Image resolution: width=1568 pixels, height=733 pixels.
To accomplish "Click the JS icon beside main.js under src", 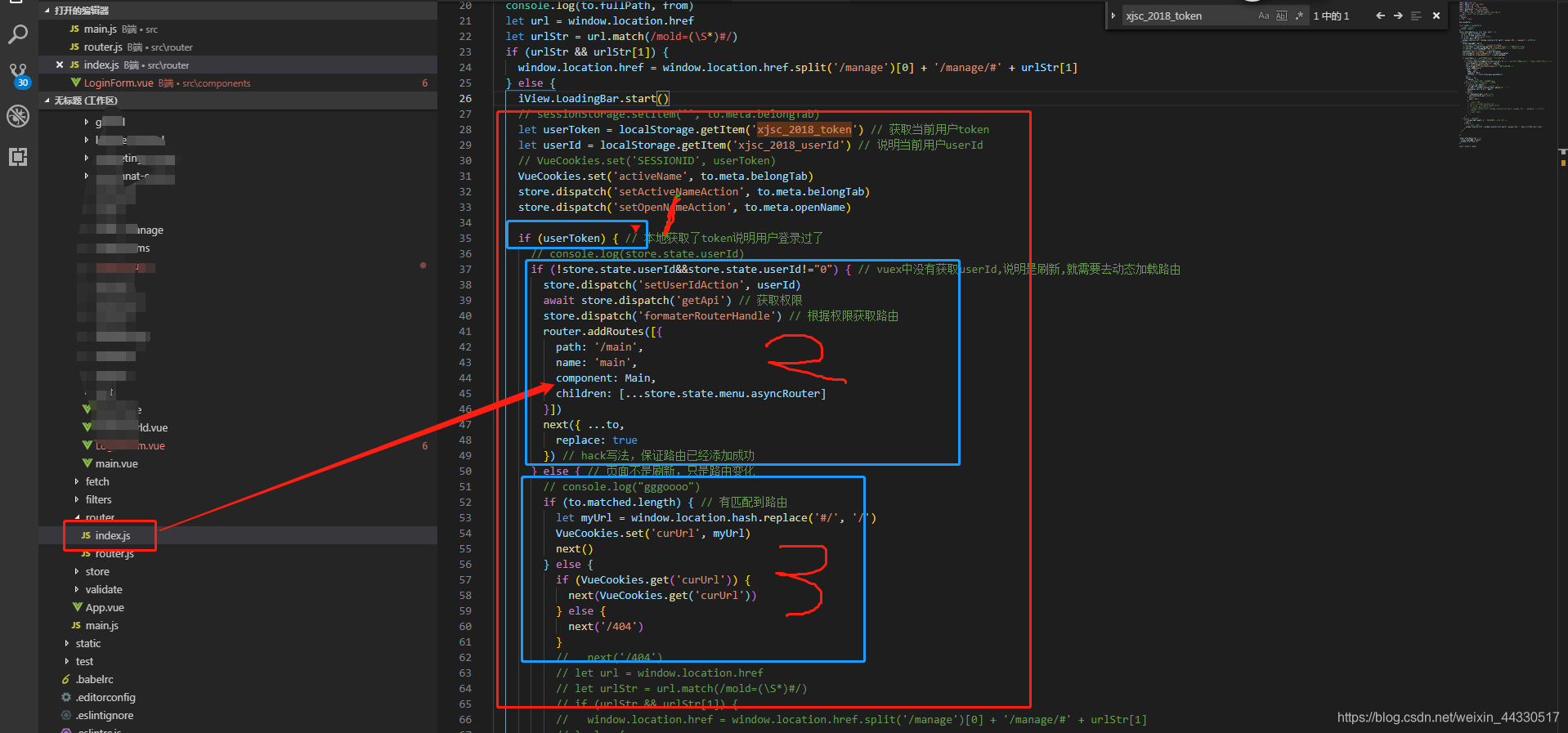I will pos(76,625).
